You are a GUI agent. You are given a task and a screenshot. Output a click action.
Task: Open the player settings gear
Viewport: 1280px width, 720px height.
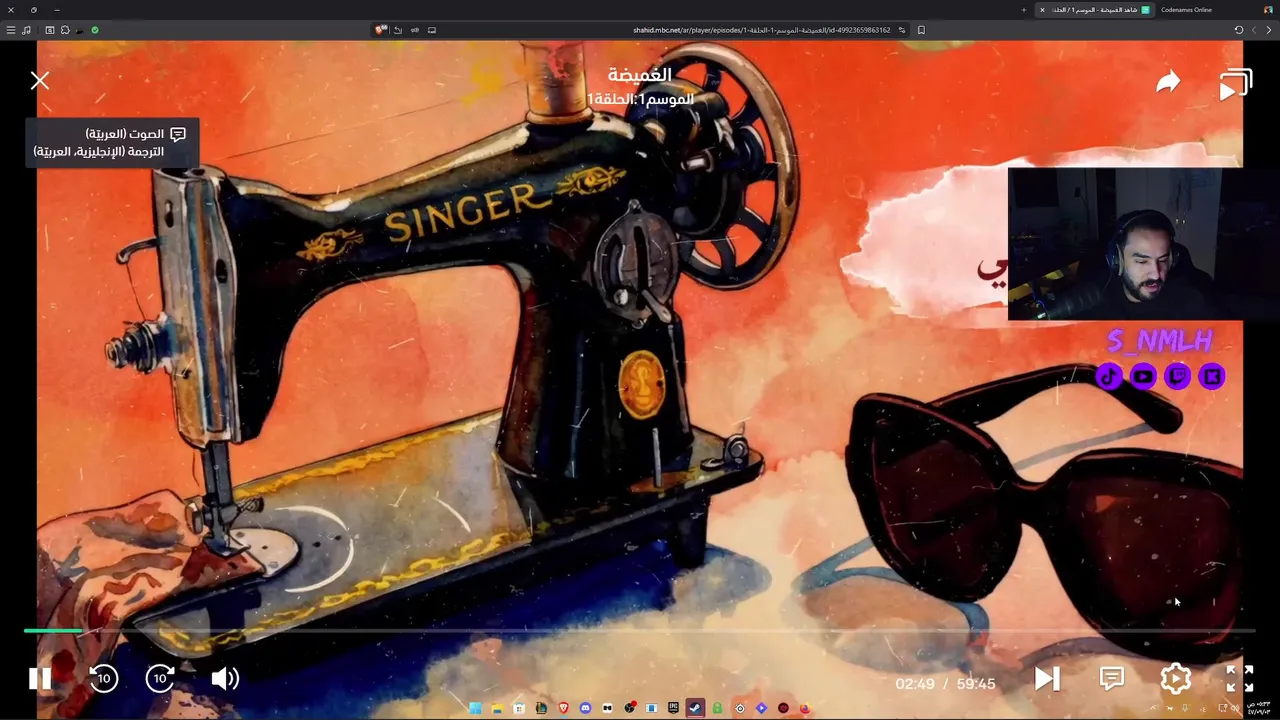click(1176, 679)
